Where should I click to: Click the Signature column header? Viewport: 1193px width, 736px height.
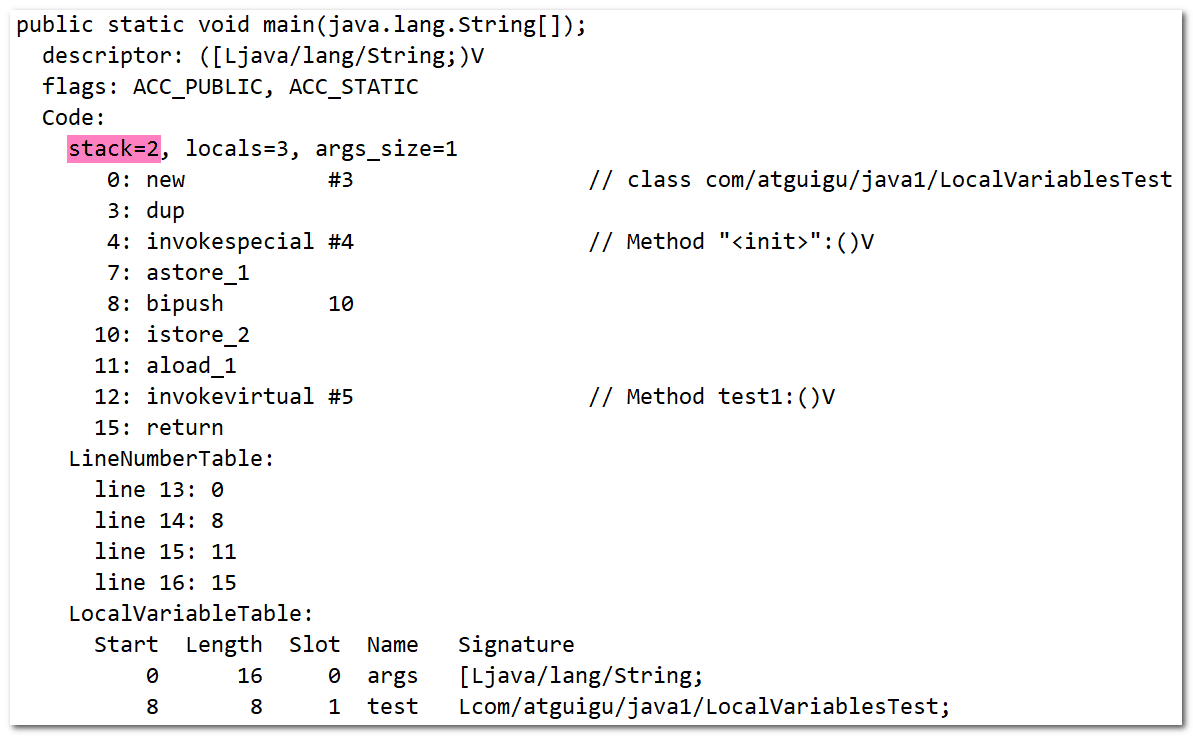click(x=516, y=645)
